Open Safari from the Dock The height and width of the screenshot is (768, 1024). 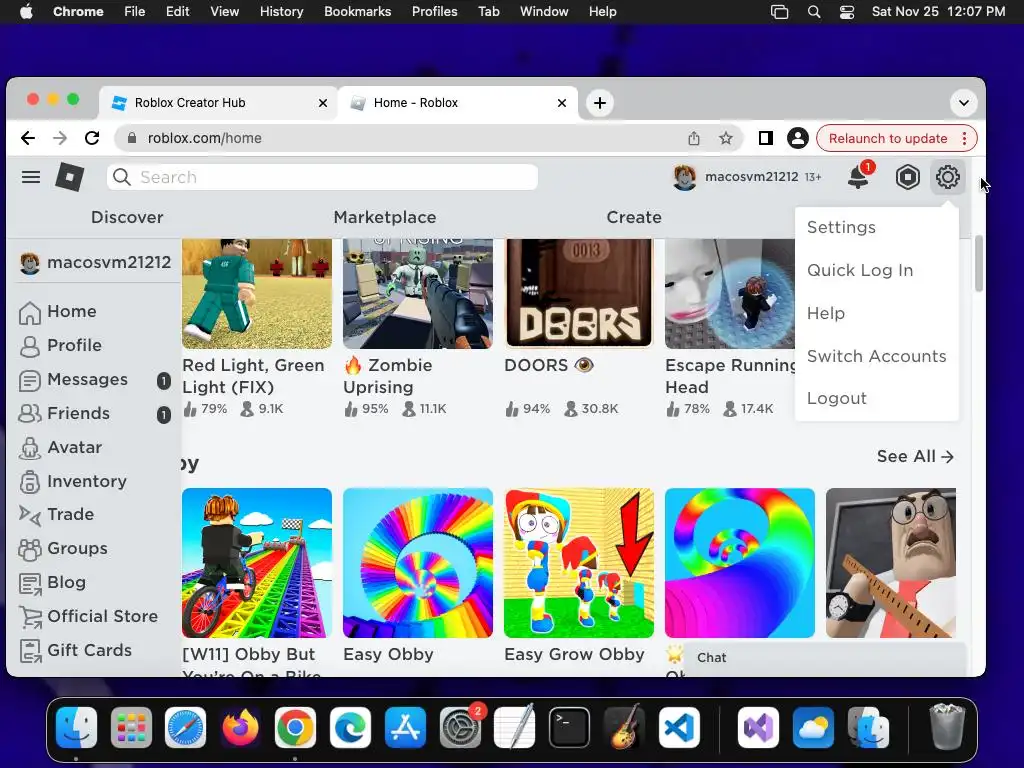pyautogui.click(x=186, y=727)
